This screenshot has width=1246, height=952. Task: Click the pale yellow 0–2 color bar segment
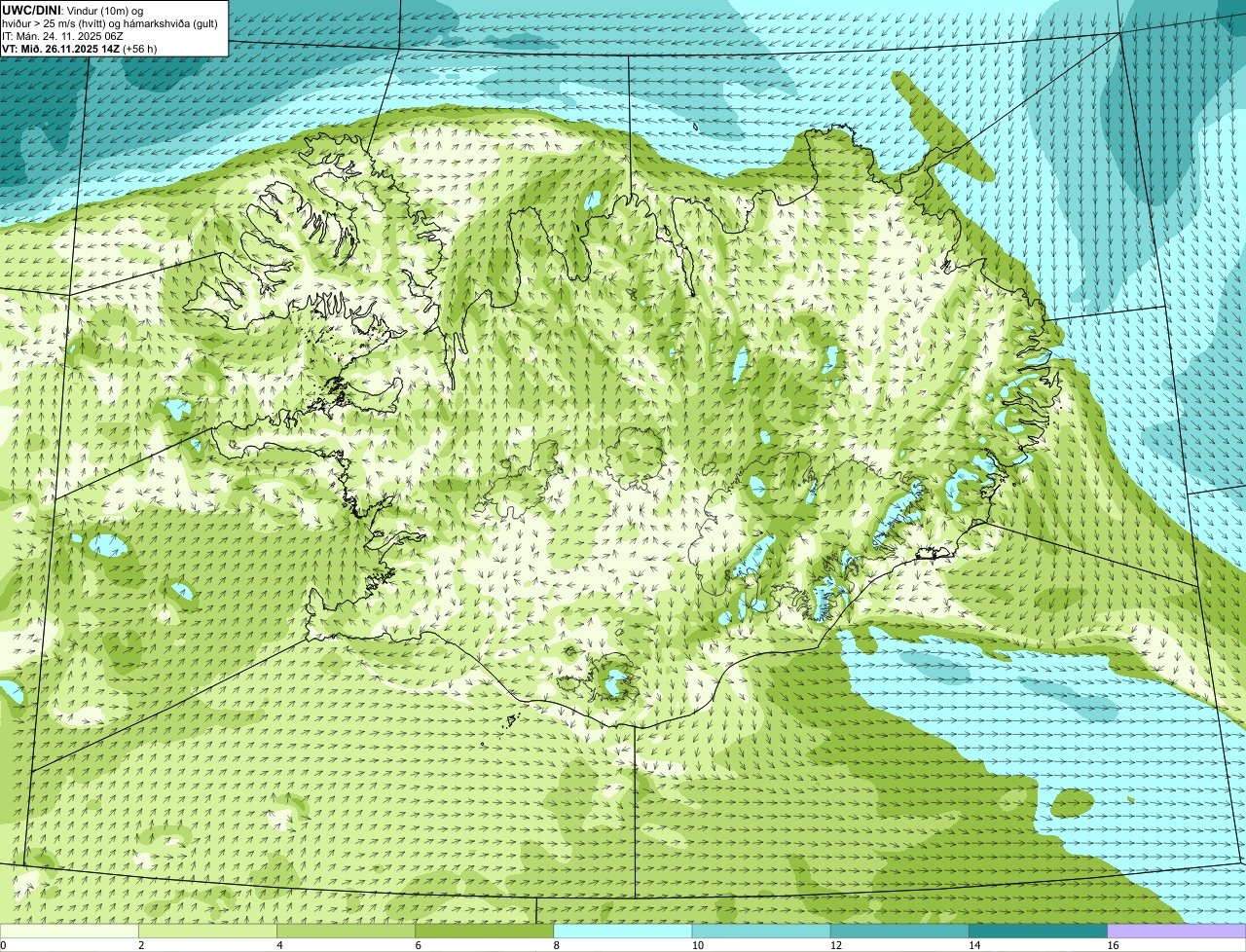click(x=69, y=931)
